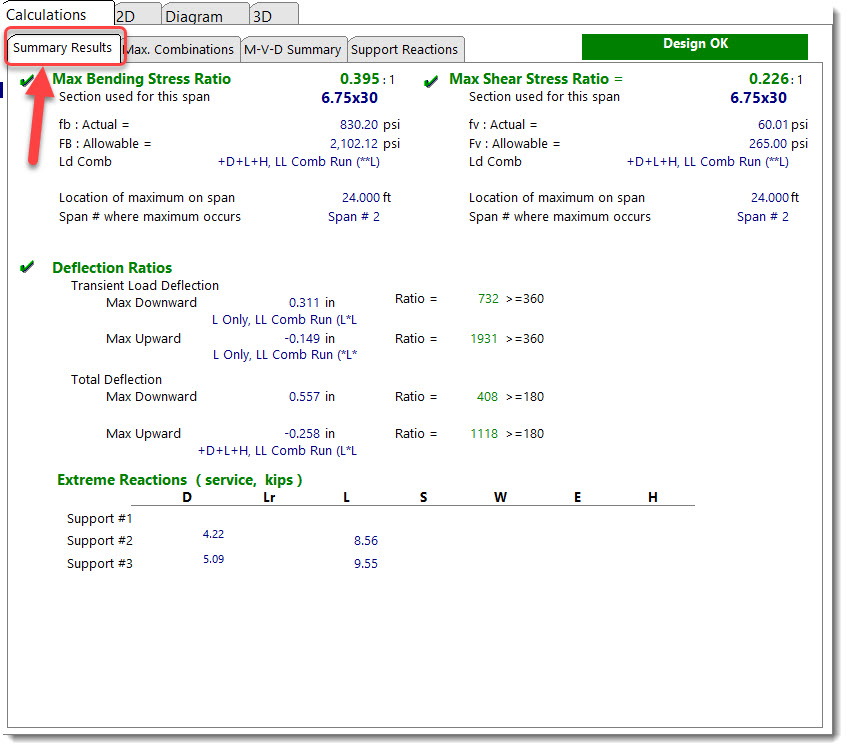This screenshot has width=848, height=750.
Task: Click the green checkmark beside Max Bending Stress Ratio
Action: (x=27, y=79)
